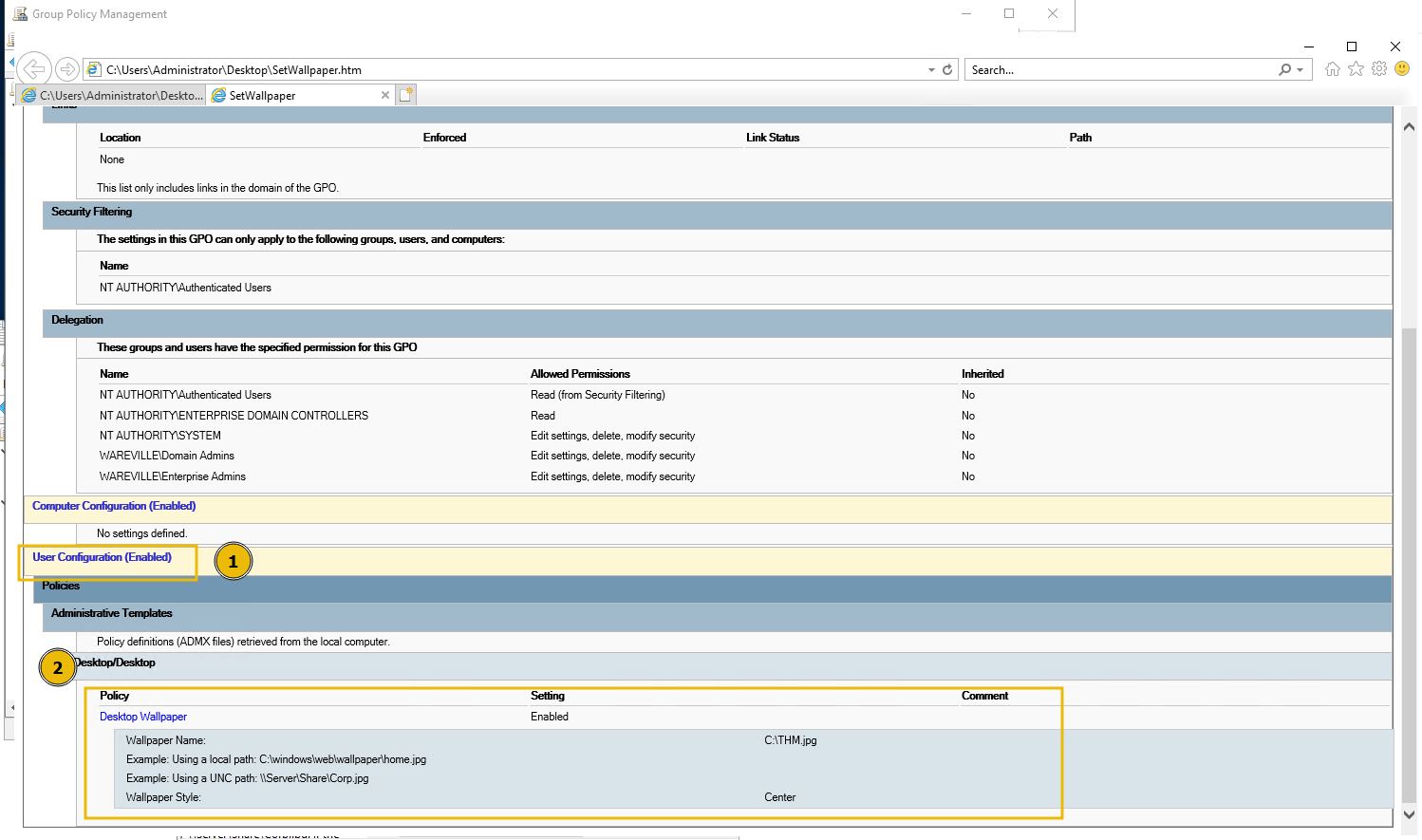
Task: Open the address bar autocomplete dropdown
Action: click(931, 68)
